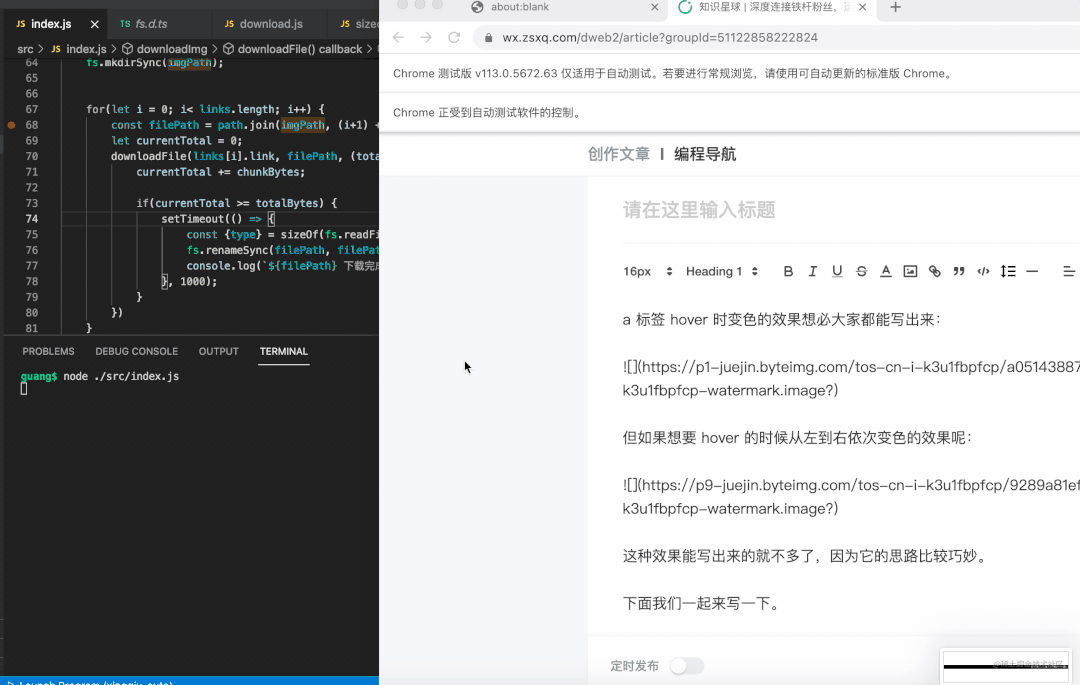Insert a horizontal divider line
The width and height of the screenshot is (1080, 685).
[1032, 271]
